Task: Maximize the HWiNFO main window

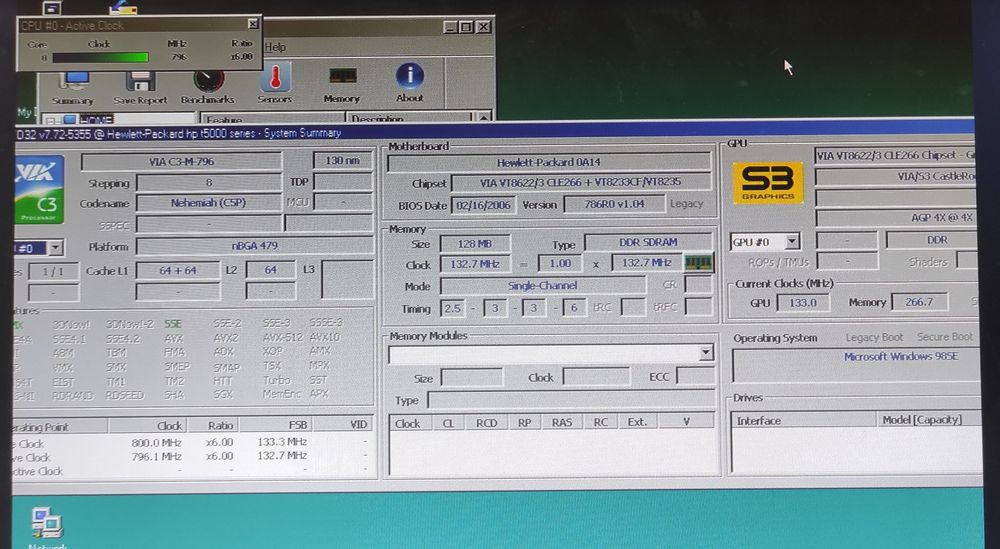Action: 467,27
